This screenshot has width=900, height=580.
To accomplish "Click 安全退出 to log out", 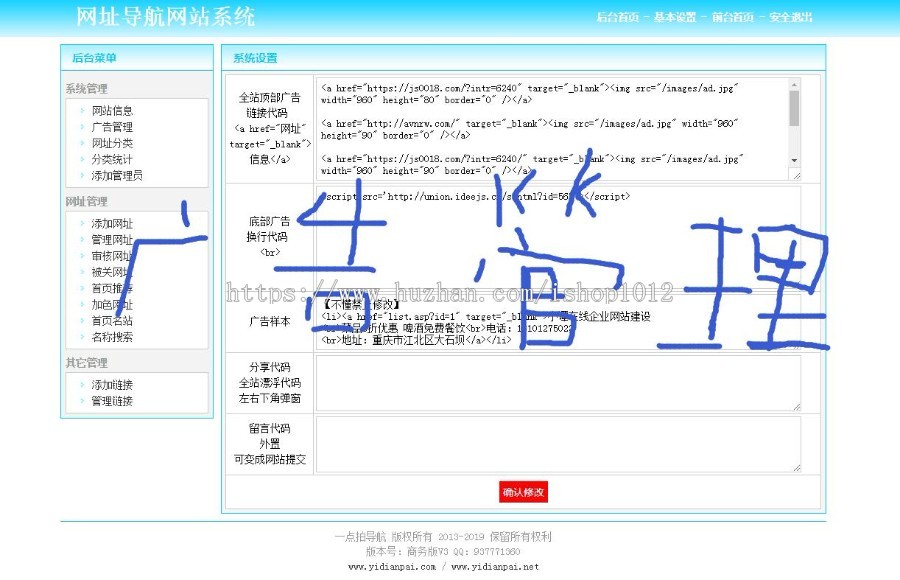I will pos(788,17).
